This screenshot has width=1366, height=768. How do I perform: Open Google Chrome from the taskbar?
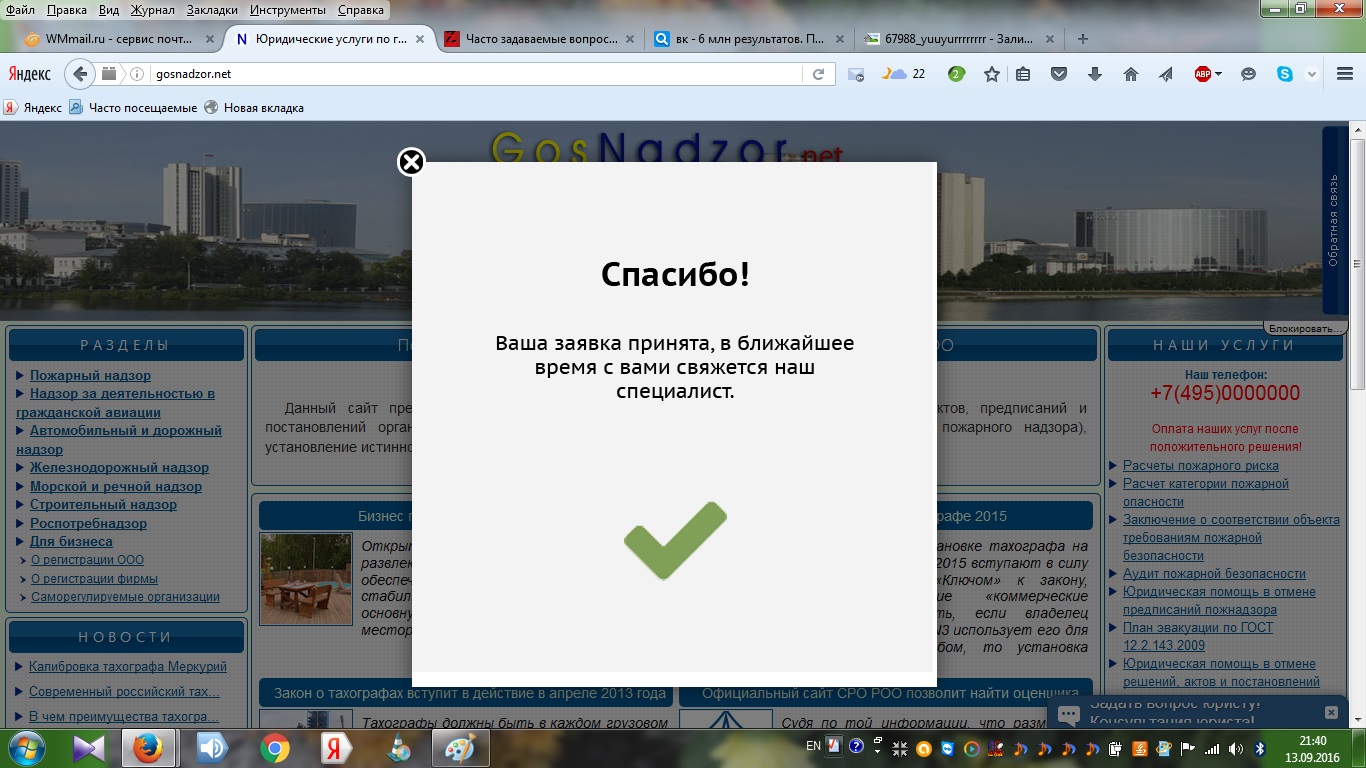click(275, 748)
